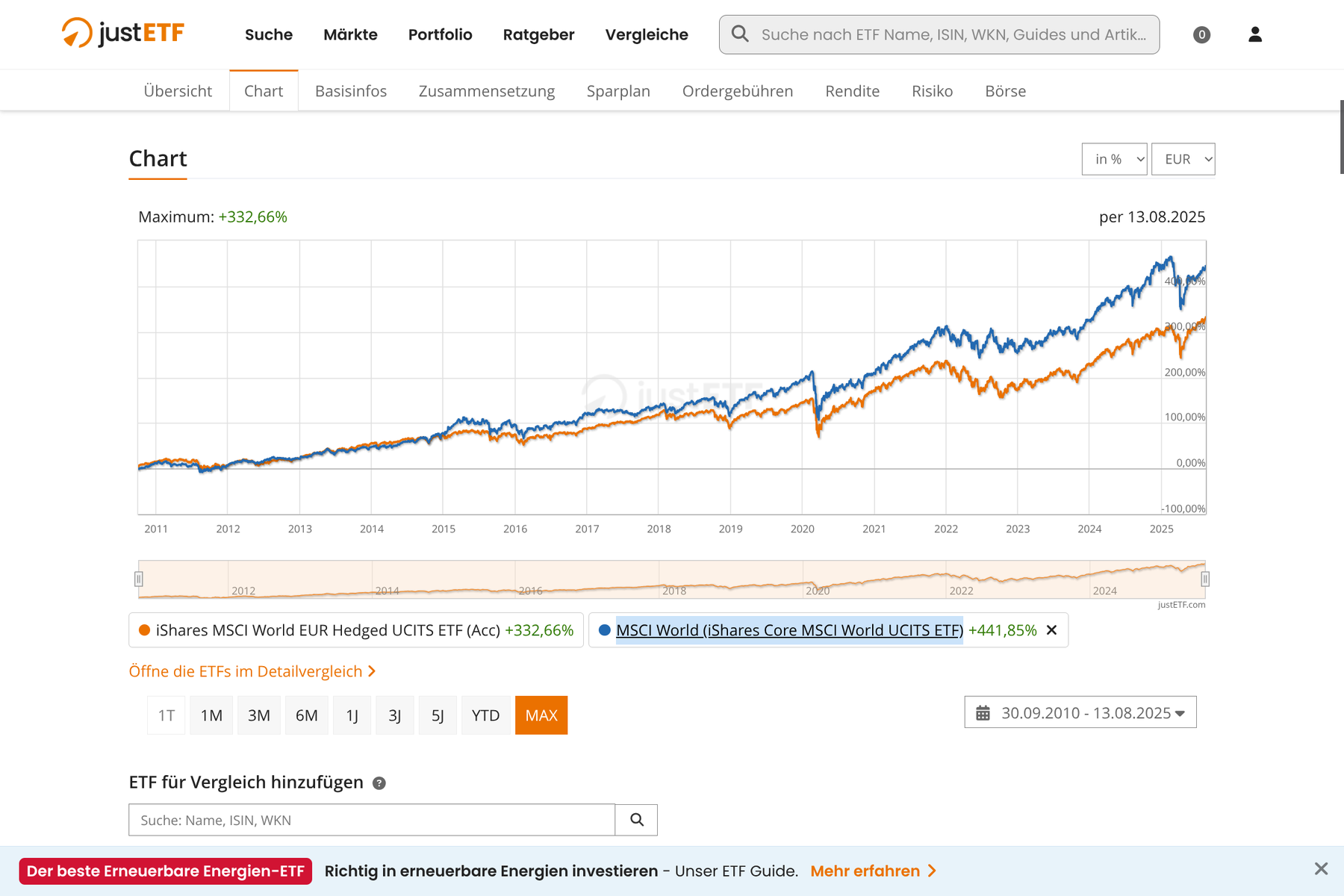Viewport: 1344px width, 896px height.
Task: Focus the 'Suche: Name, ISIN, WKN' comparison field
Action: pyautogui.click(x=372, y=820)
